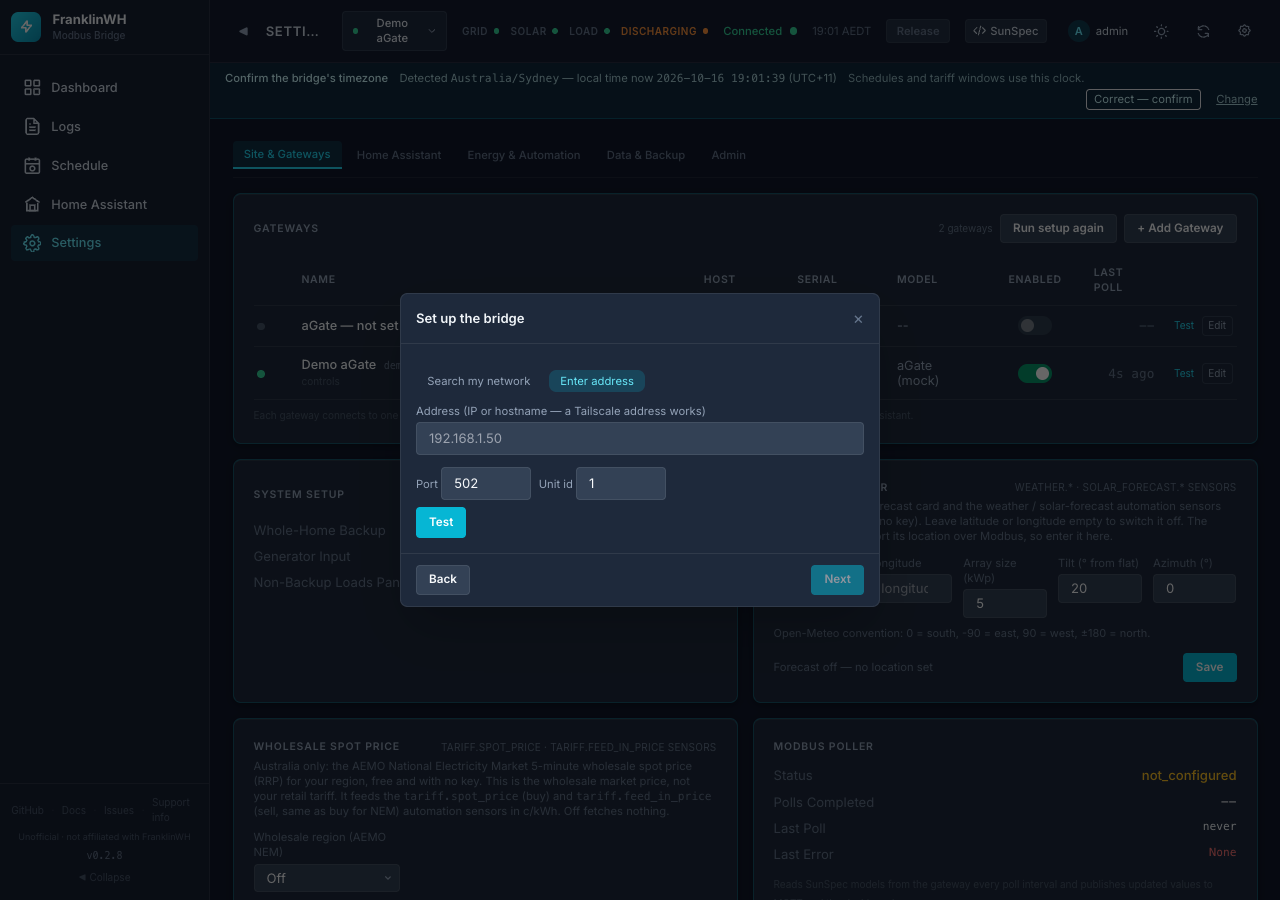Open Logs via its sidebar document icon

click(x=32, y=127)
